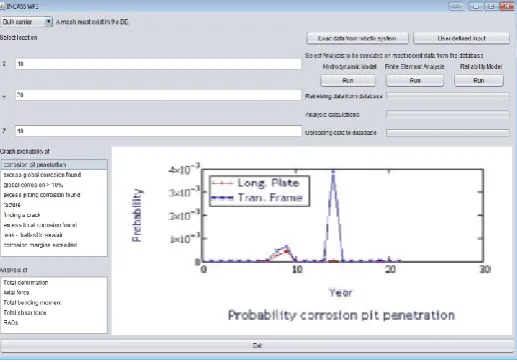The height and width of the screenshot is (362, 517).
Task: Click the Probability corrosion pit penetration chart title
Action: coord(341,315)
